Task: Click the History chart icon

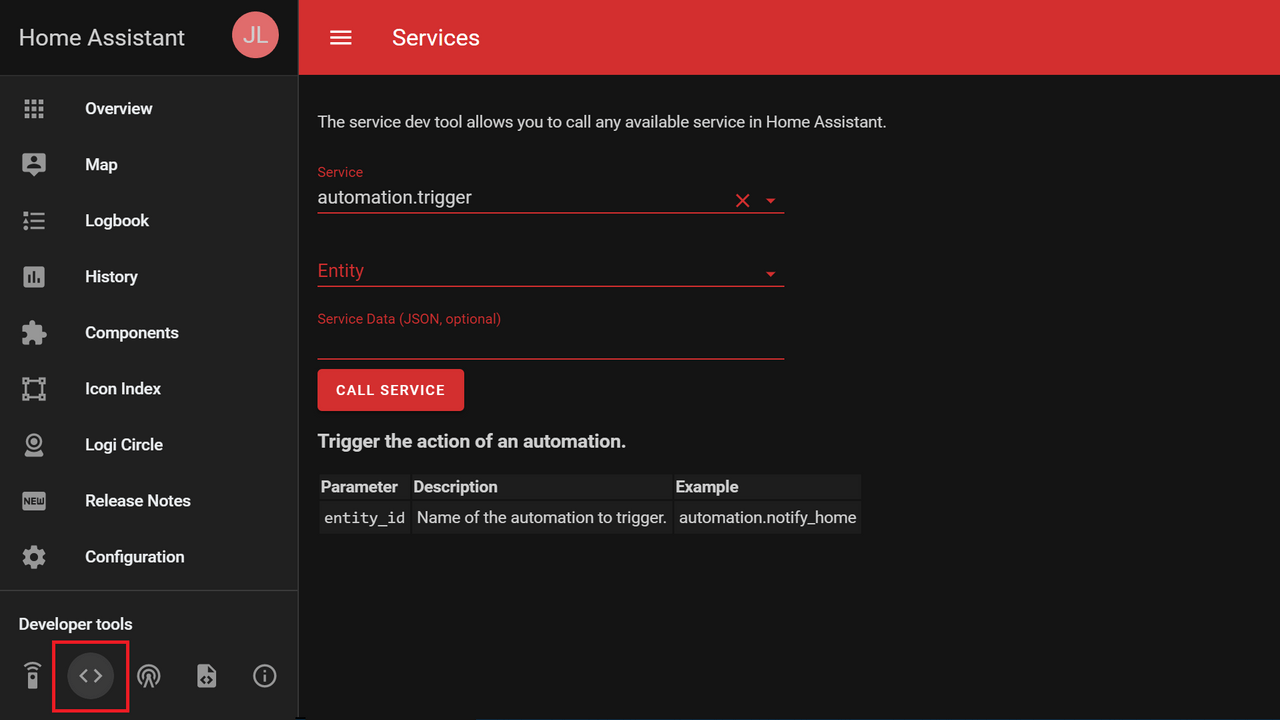Action: (34, 277)
